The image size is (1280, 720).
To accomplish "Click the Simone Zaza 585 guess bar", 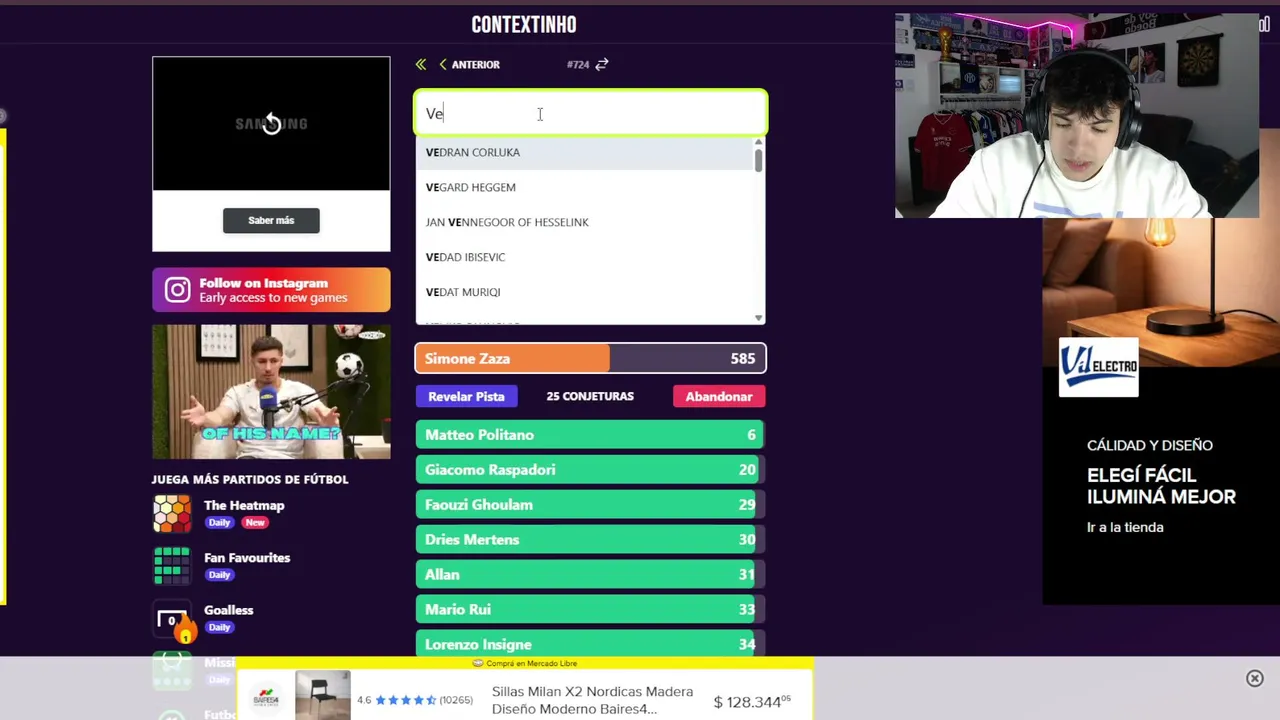I will click(x=591, y=358).
